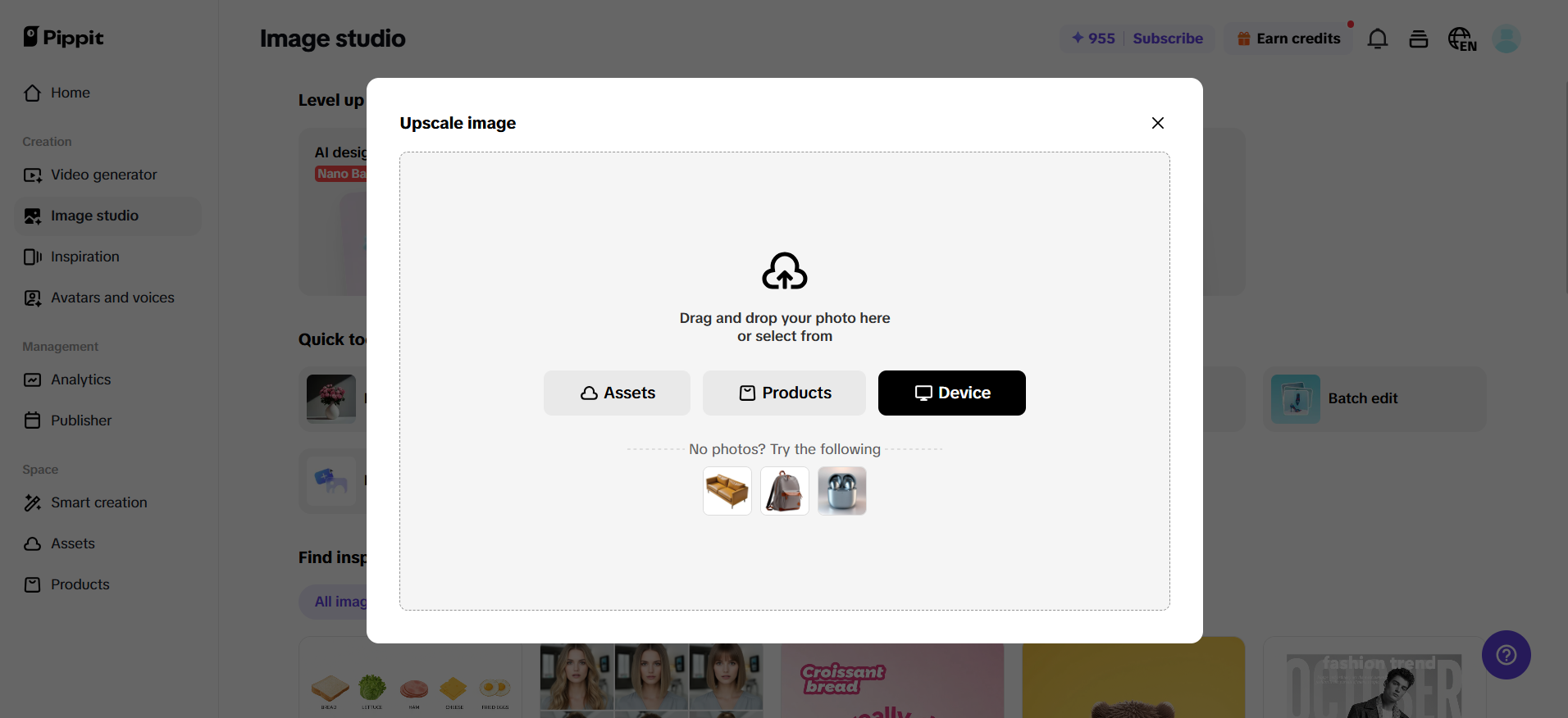Viewport: 1568px width, 718px height.
Task: Click the cloud upload icon
Action: [784, 271]
